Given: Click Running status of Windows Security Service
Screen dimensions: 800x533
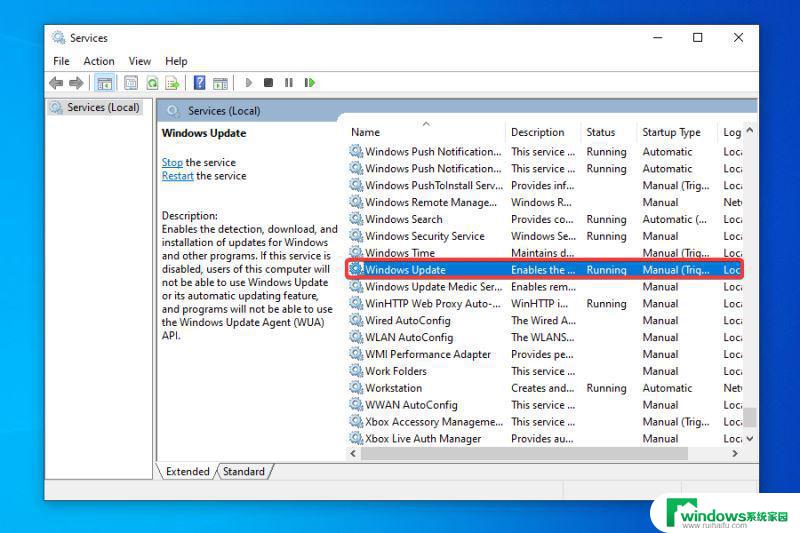Looking at the screenshot, I should (606, 236).
